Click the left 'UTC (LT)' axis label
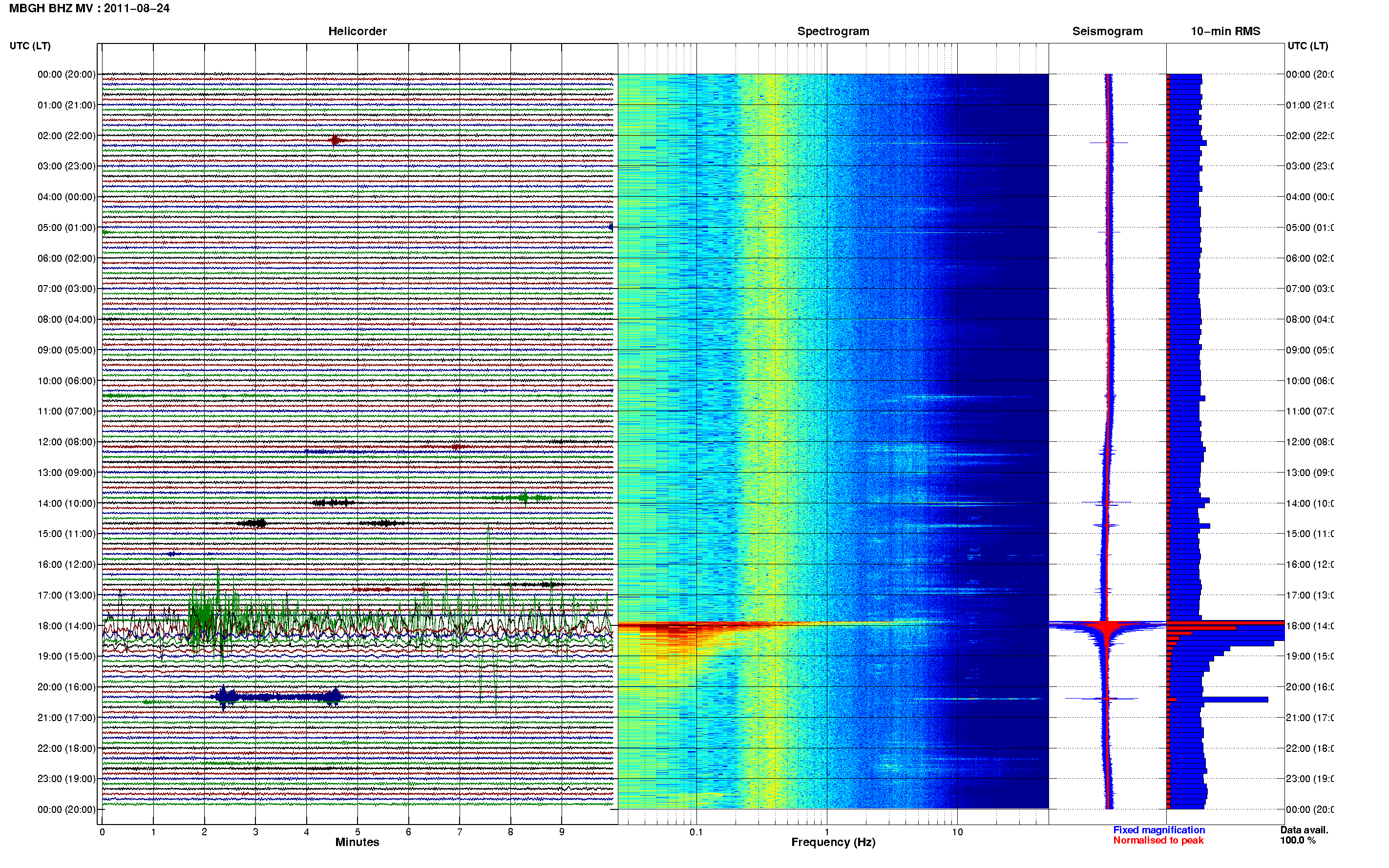The image size is (1389, 868). point(30,46)
